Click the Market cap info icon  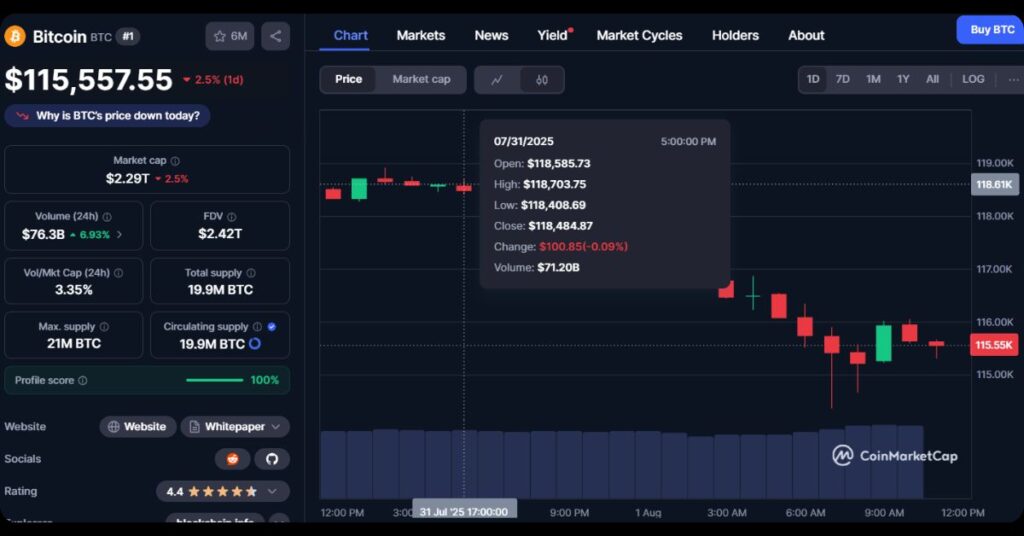point(175,161)
